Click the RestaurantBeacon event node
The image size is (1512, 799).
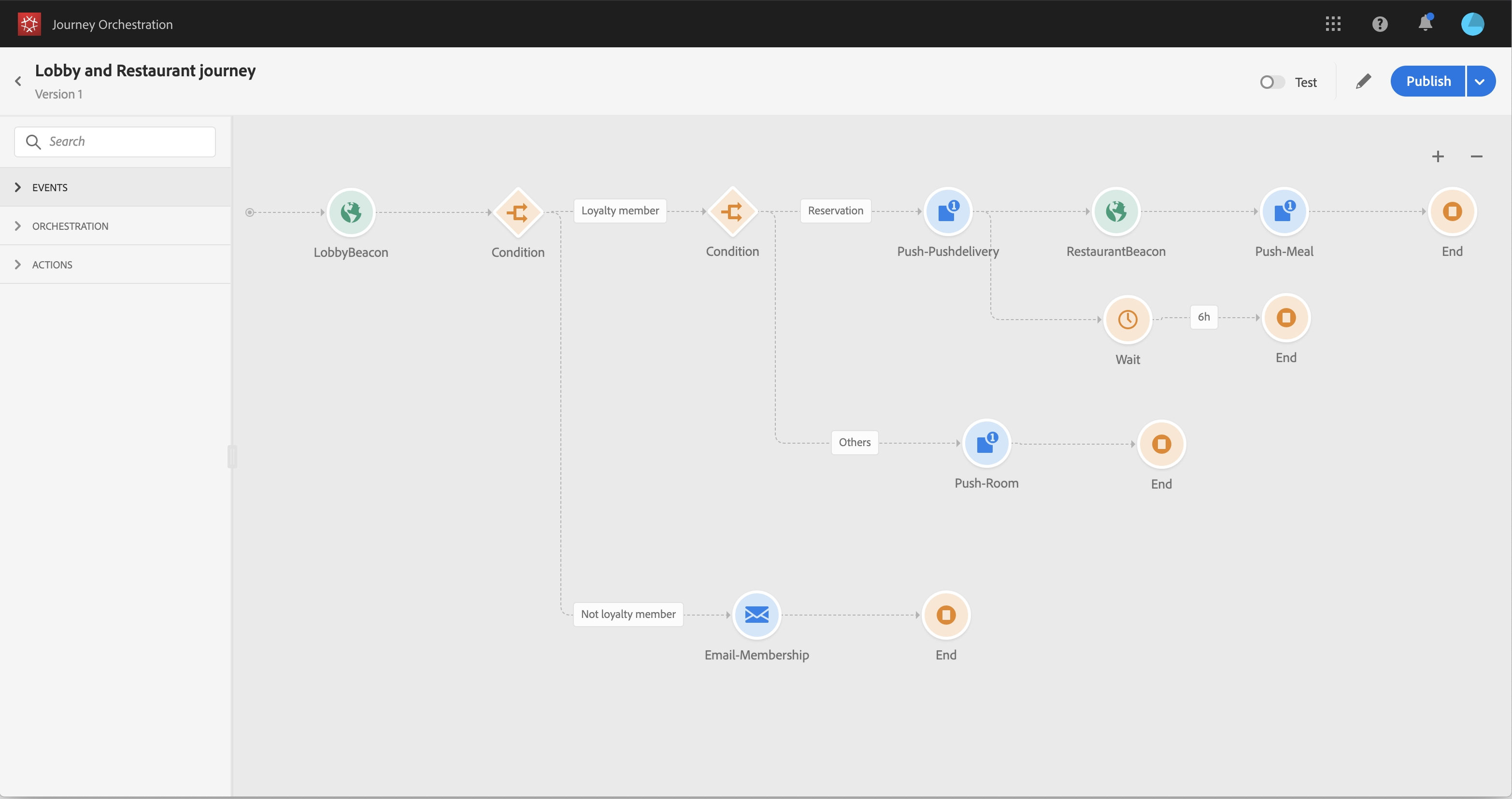(1116, 212)
